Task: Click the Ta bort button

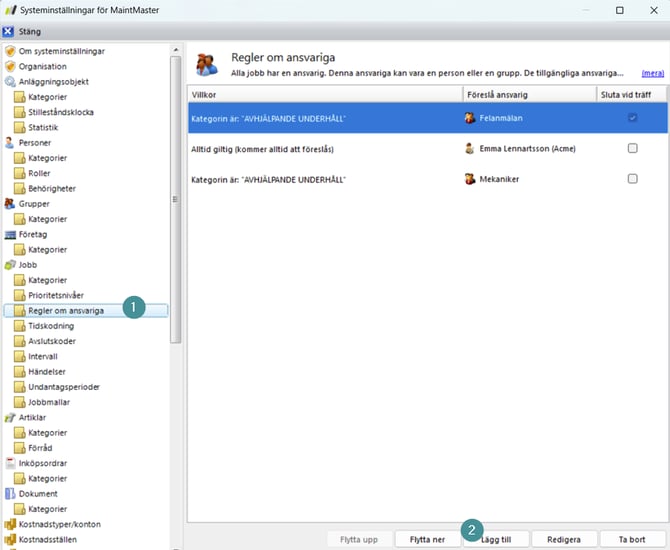Action: (x=632, y=540)
